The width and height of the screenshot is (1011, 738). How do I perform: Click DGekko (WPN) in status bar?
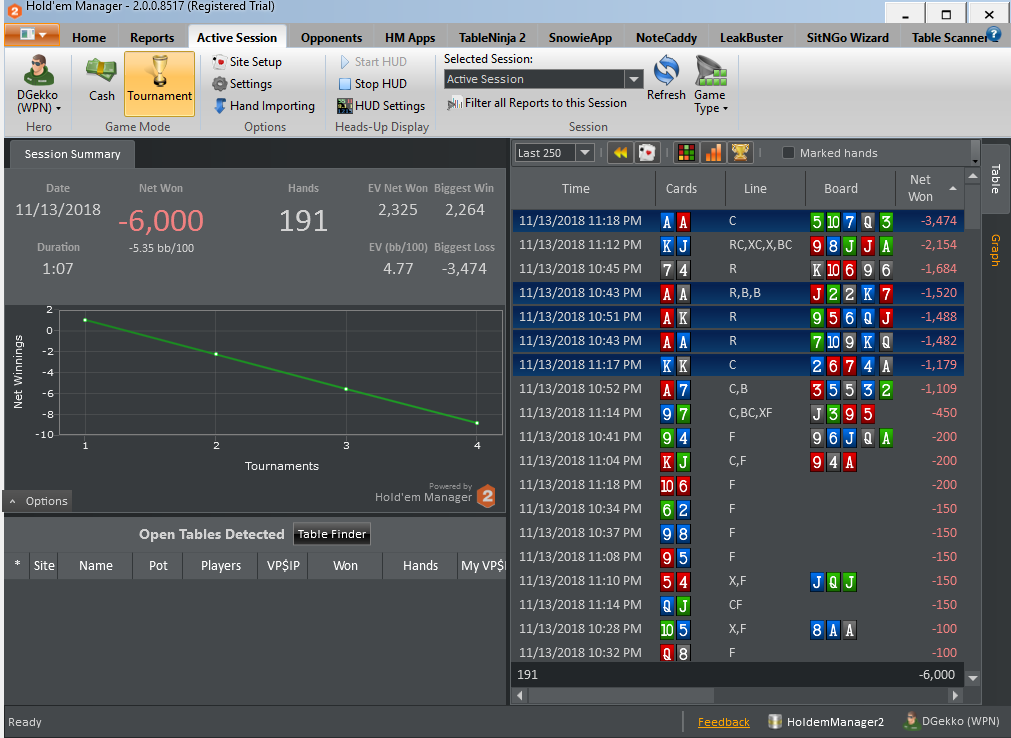[x=952, y=721]
